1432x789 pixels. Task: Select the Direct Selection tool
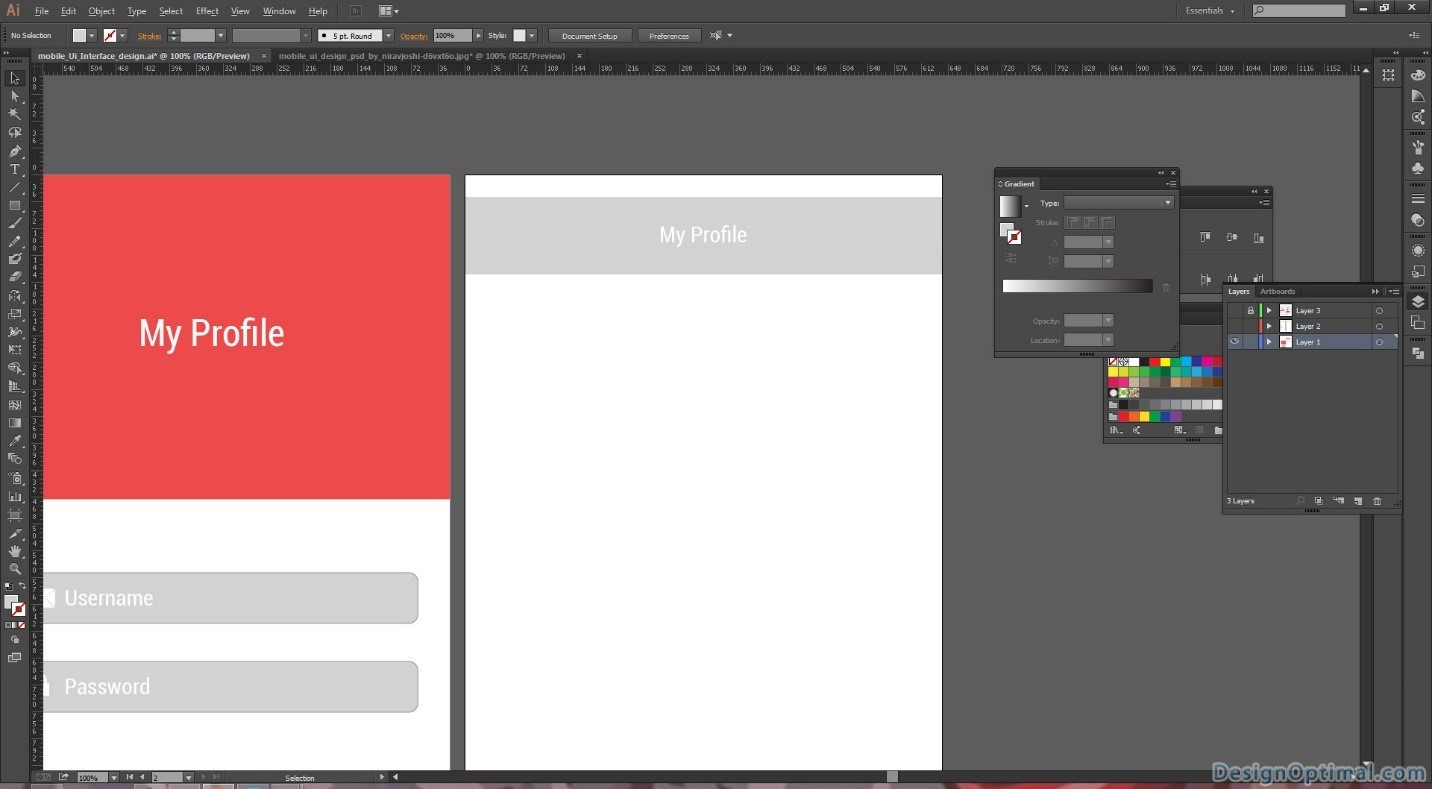(15, 96)
